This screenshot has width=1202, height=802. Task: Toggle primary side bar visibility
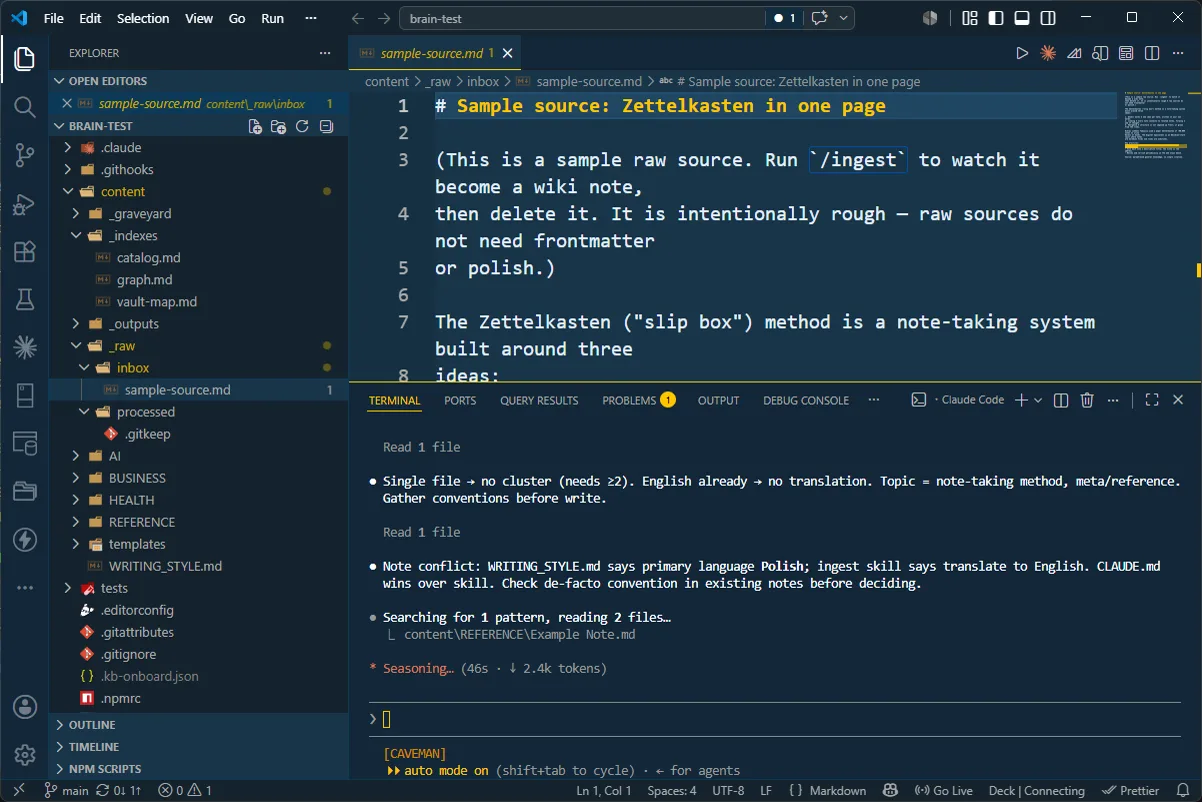coord(996,18)
